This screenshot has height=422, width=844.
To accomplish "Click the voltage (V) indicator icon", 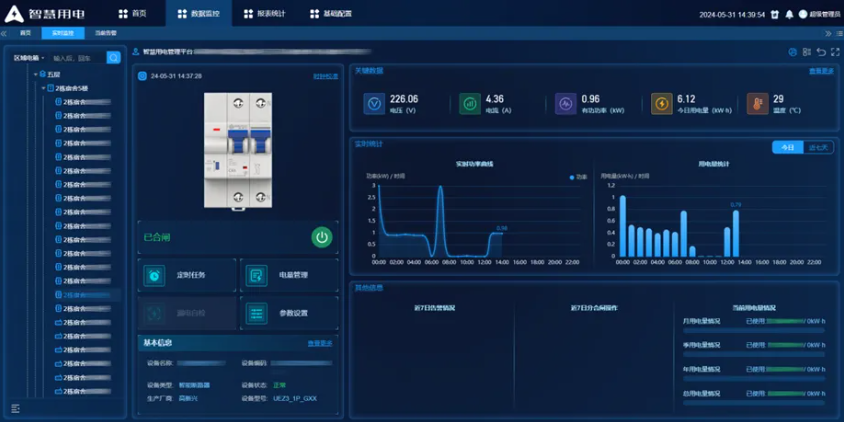I will pos(373,104).
